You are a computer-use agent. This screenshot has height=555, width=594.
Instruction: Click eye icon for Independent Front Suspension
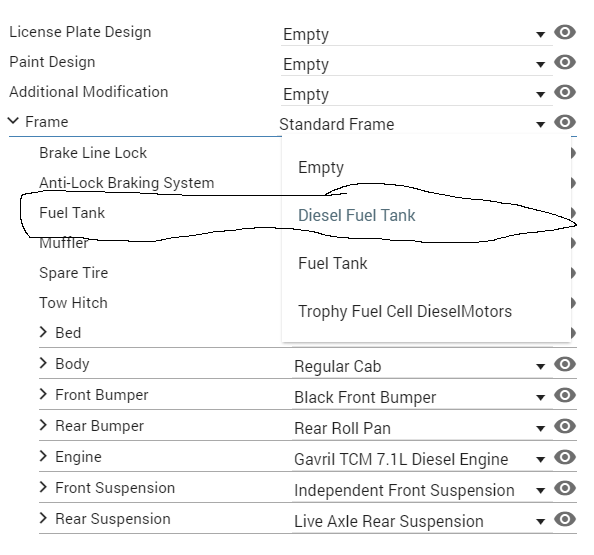pyautogui.click(x=565, y=488)
